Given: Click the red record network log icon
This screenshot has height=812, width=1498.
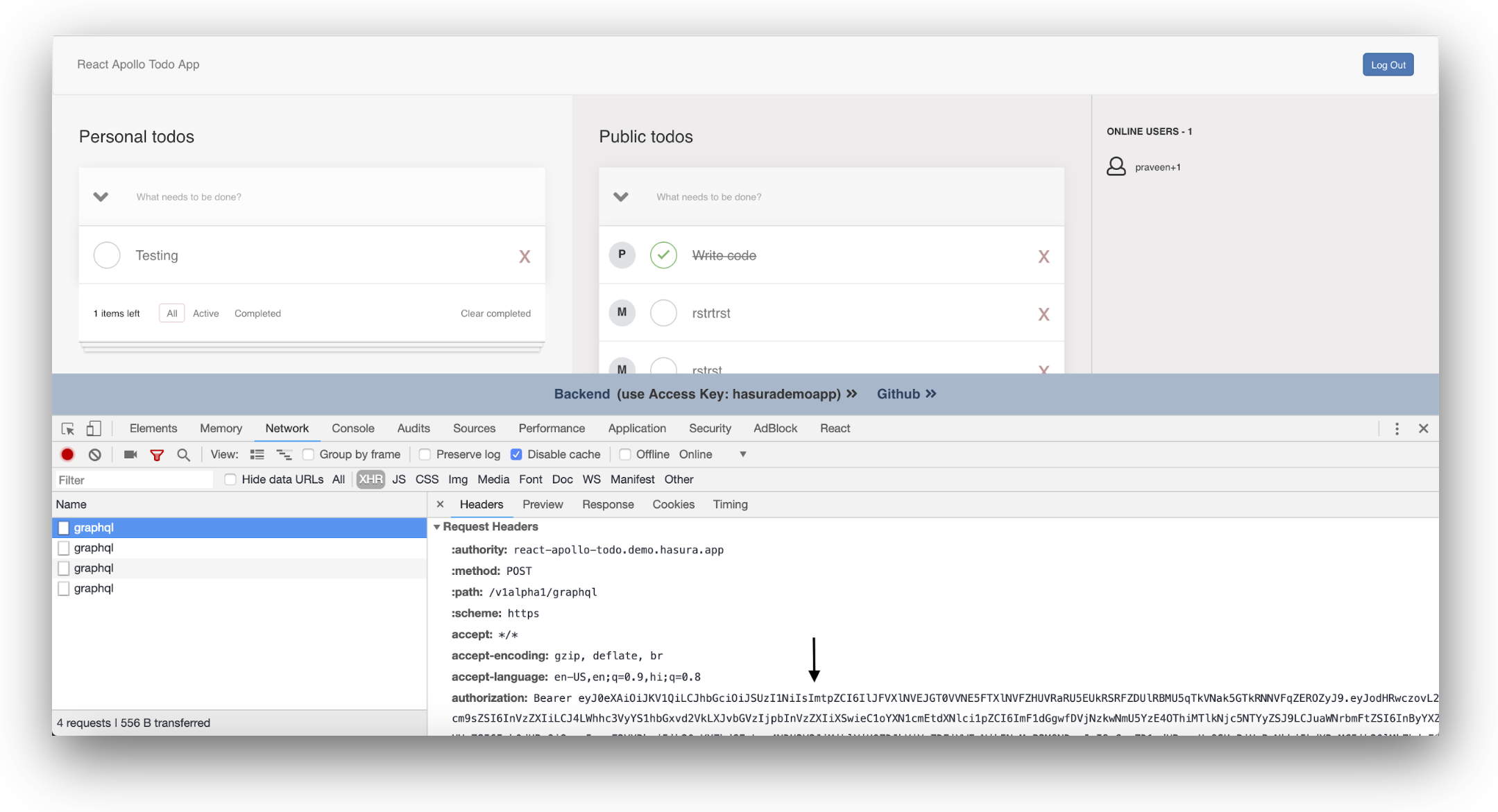Looking at the screenshot, I should tap(67, 454).
